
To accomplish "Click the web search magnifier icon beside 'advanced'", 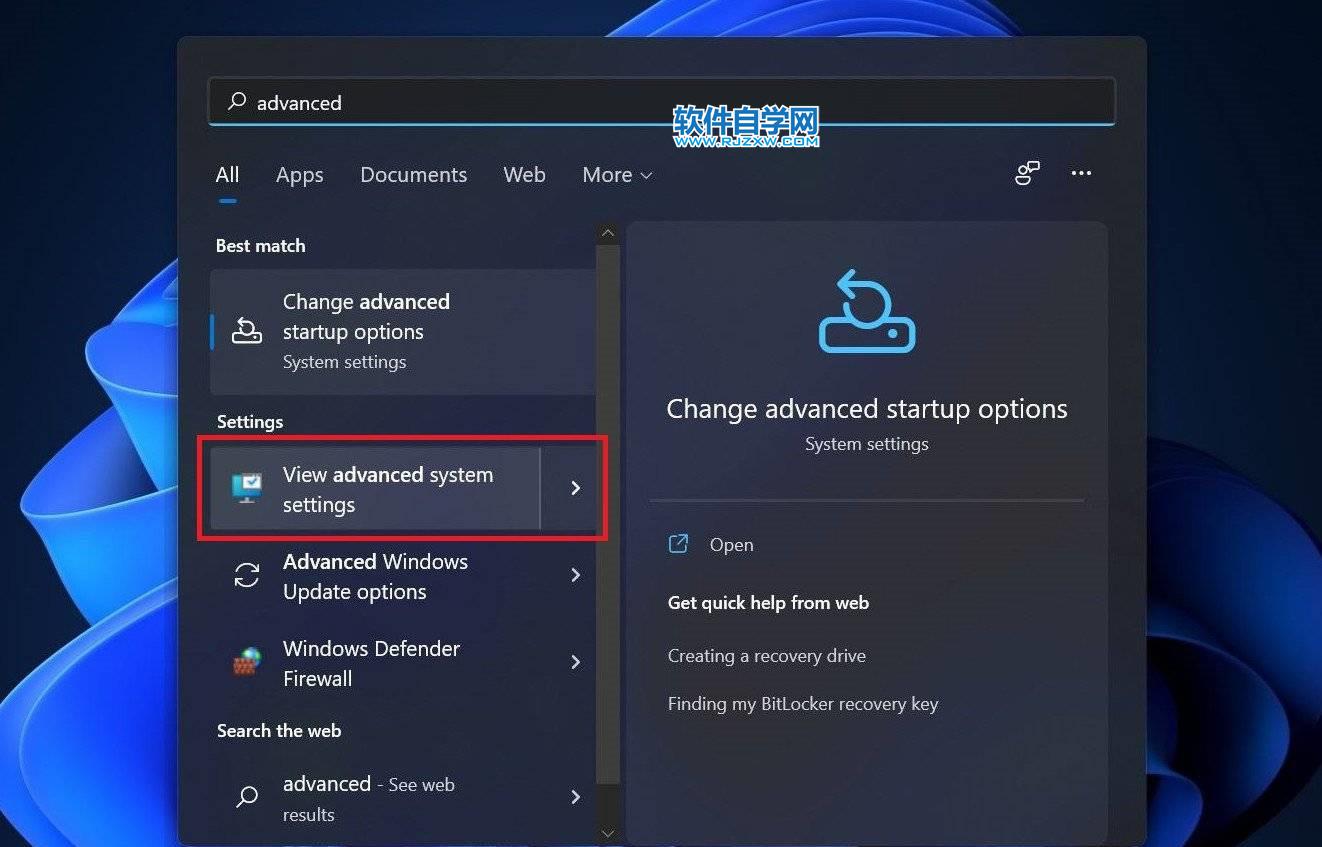I will point(246,797).
